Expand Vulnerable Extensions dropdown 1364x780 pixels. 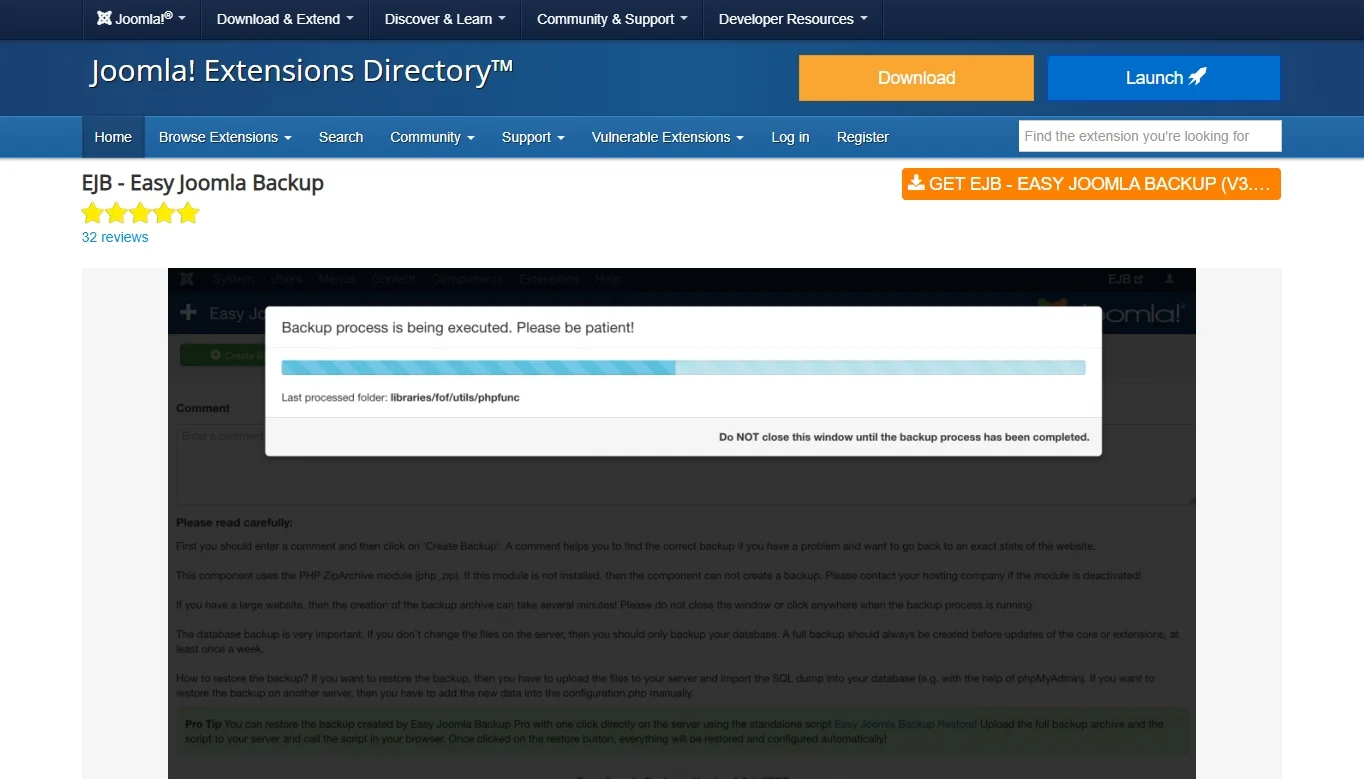pyautogui.click(x=667, y=137)
